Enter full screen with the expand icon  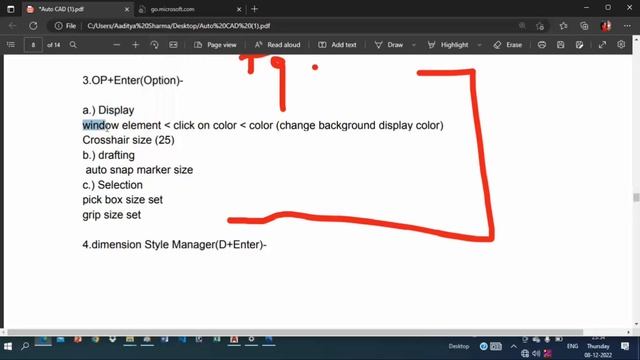pos(602,45)
